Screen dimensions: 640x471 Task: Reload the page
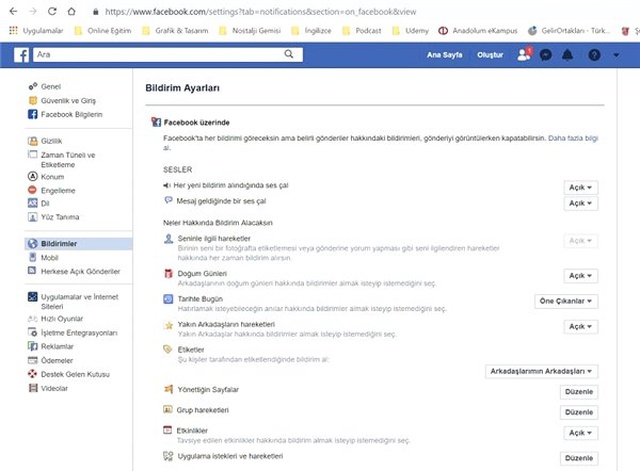point(52,11)
